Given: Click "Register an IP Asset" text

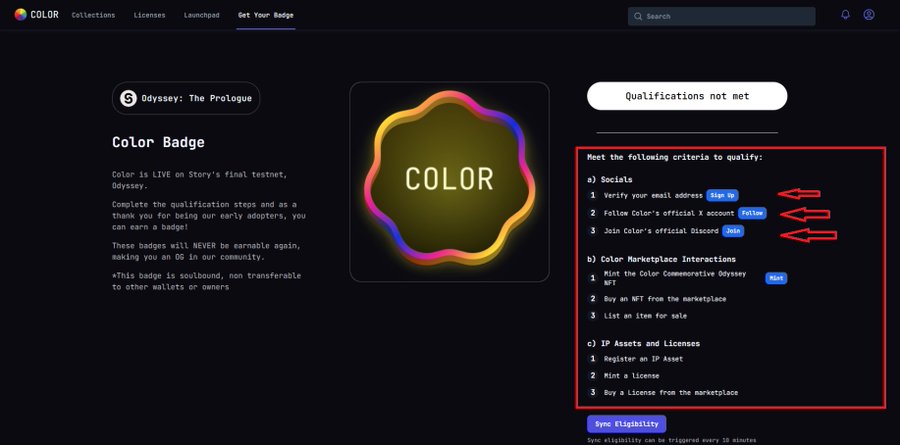Looking at the screenshot, I should click(643, 359).
